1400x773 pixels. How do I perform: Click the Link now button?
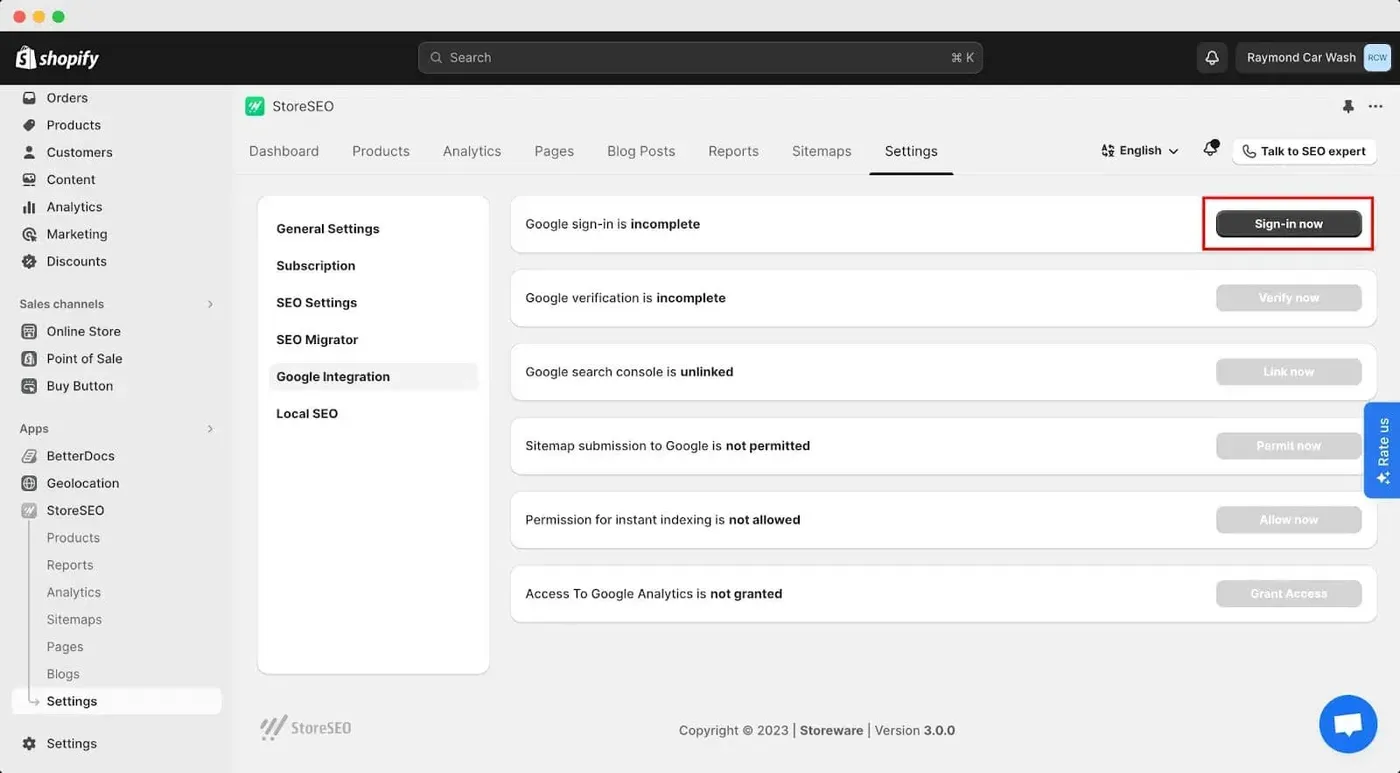coord(1289,372)
